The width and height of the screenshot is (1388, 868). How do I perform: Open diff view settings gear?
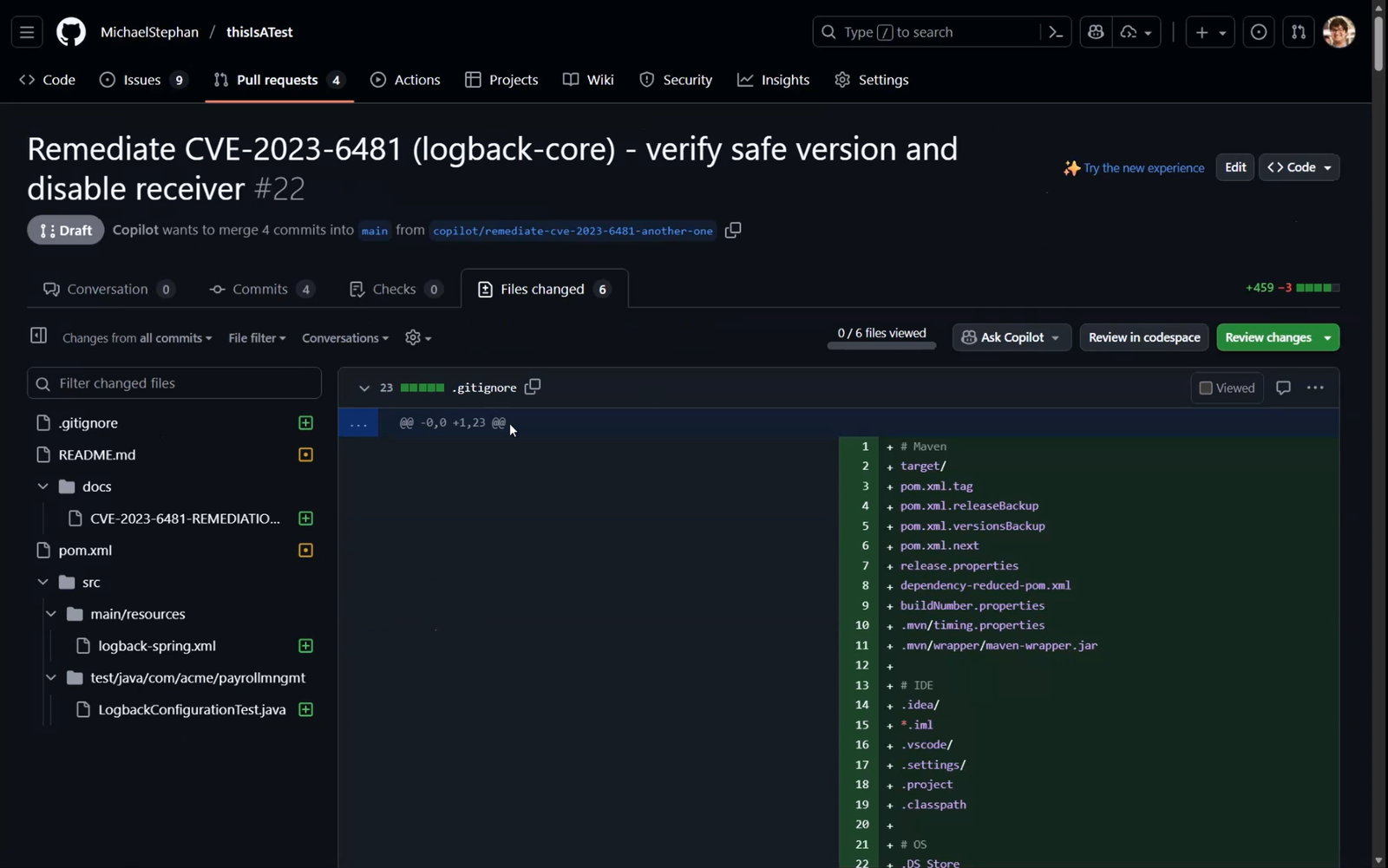(x=418, y=337)
